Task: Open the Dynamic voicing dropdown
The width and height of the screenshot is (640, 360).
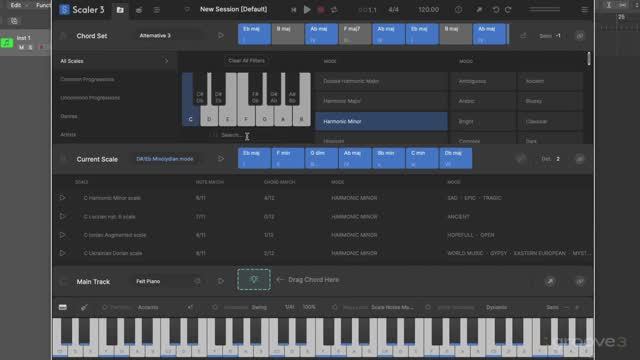Action: coord(496,307)
